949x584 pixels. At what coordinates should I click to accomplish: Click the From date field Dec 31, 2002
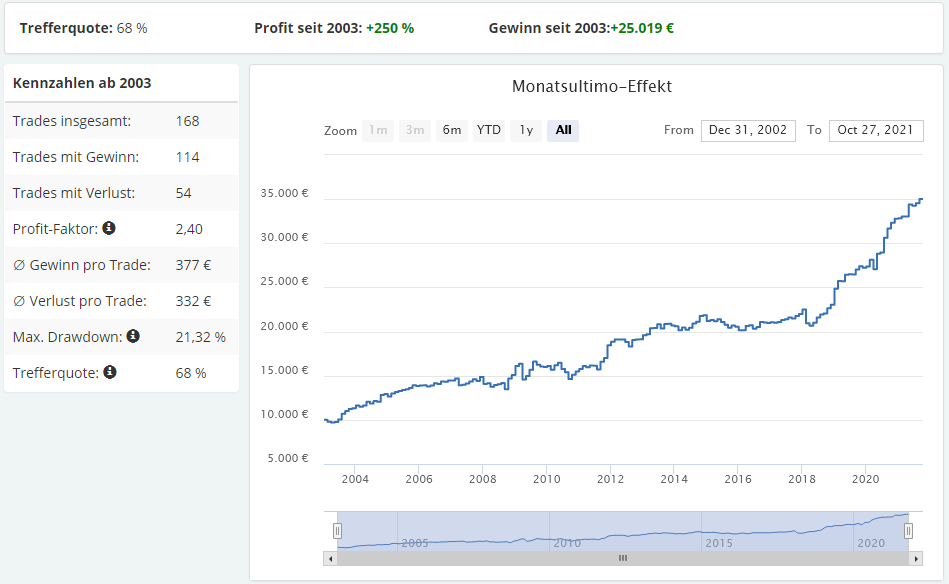(748, 130)
